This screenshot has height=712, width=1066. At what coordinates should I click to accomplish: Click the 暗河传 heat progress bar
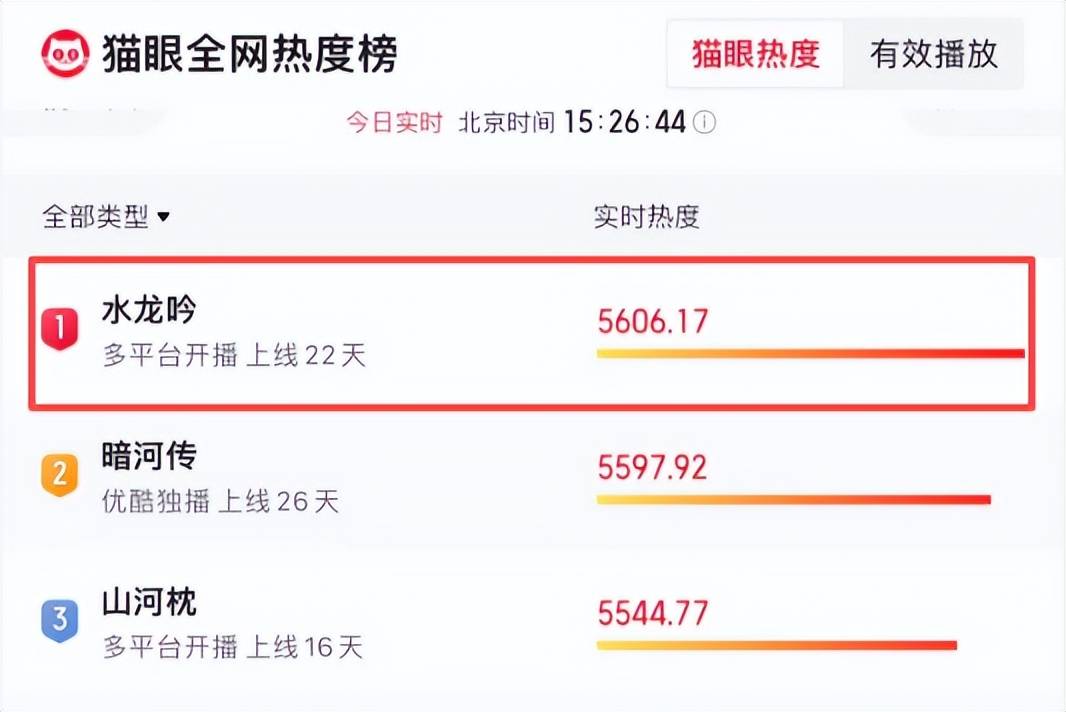tap(793, 499)
